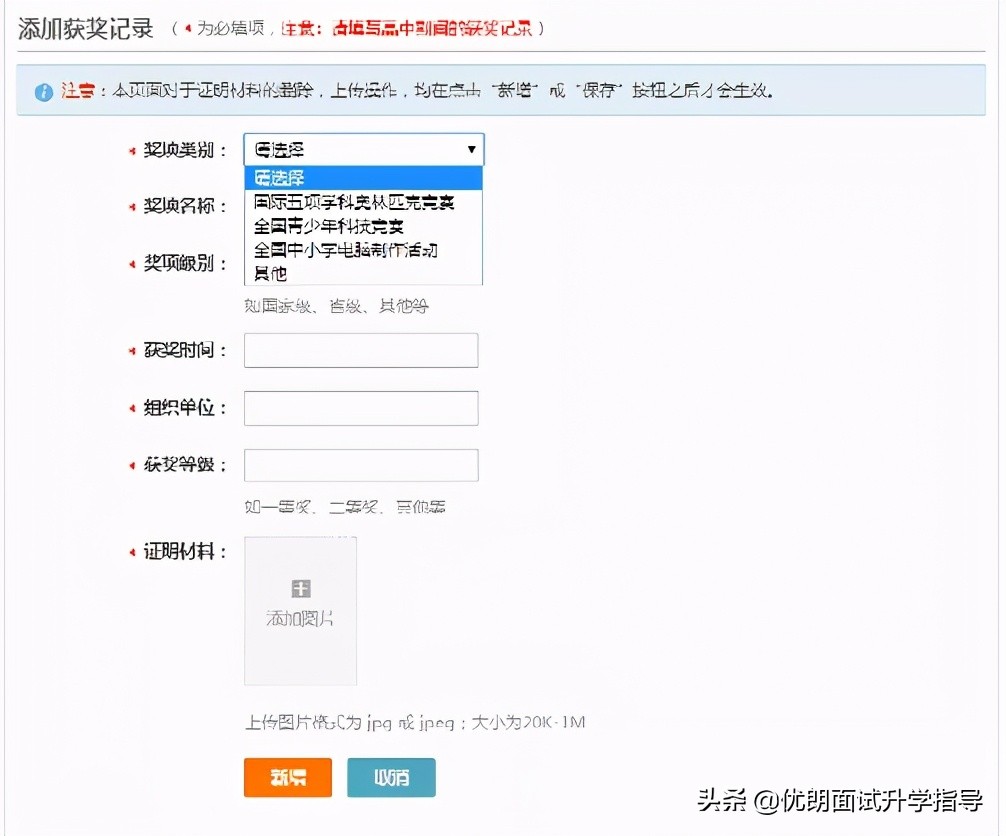Click the 奖项级别 field label
Image resolution: width=1006 pixels, height=836 pixels.
[185, 263]
